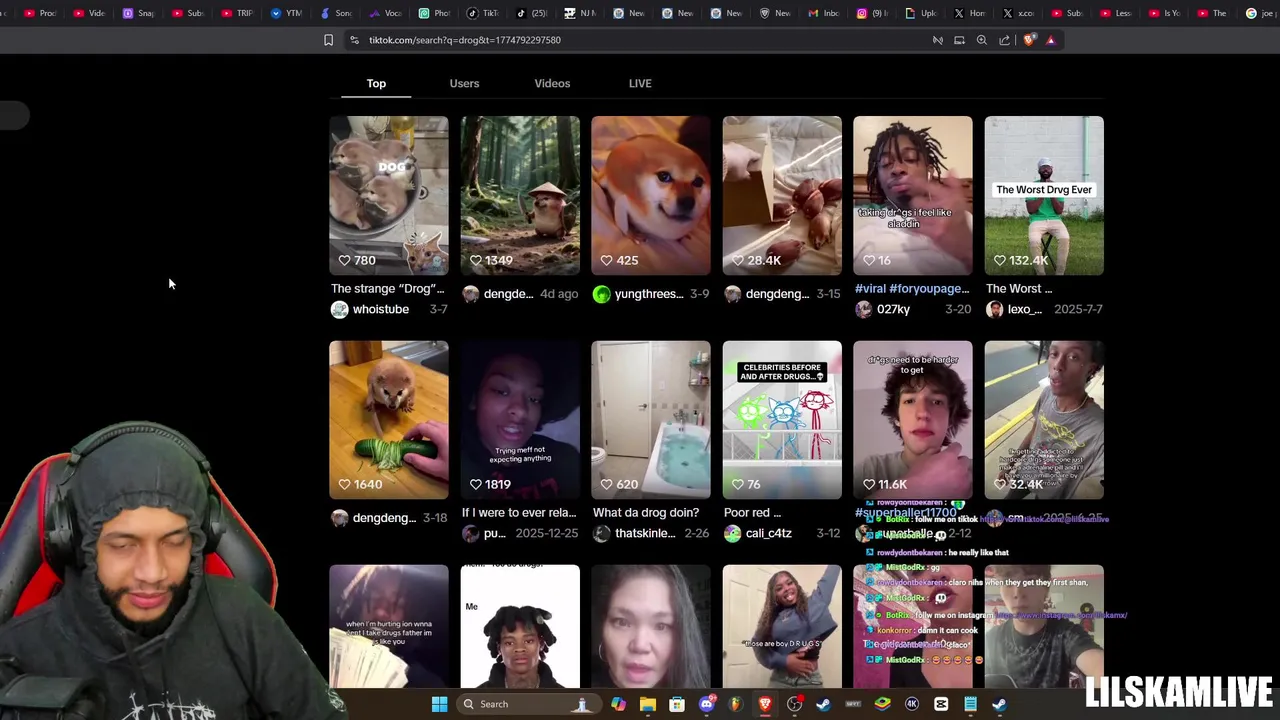
Task: Open Notepad taskbar icon
Action: [970, 704]
